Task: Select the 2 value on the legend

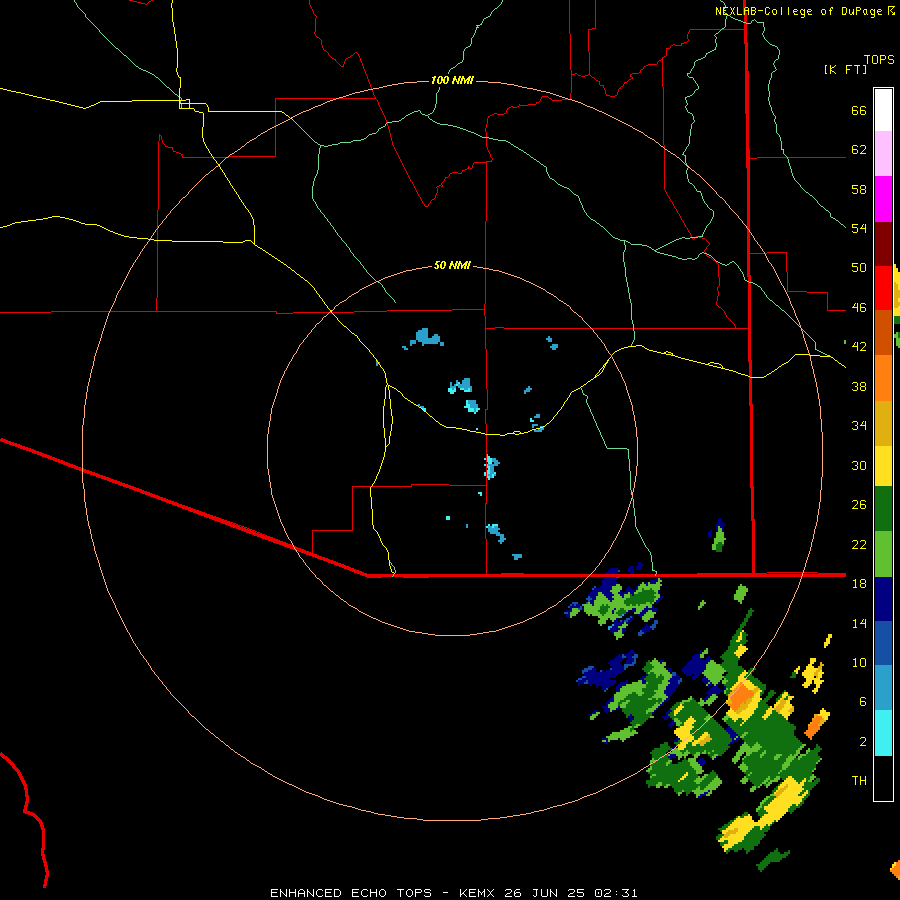Action: click(x=863, y=742)
